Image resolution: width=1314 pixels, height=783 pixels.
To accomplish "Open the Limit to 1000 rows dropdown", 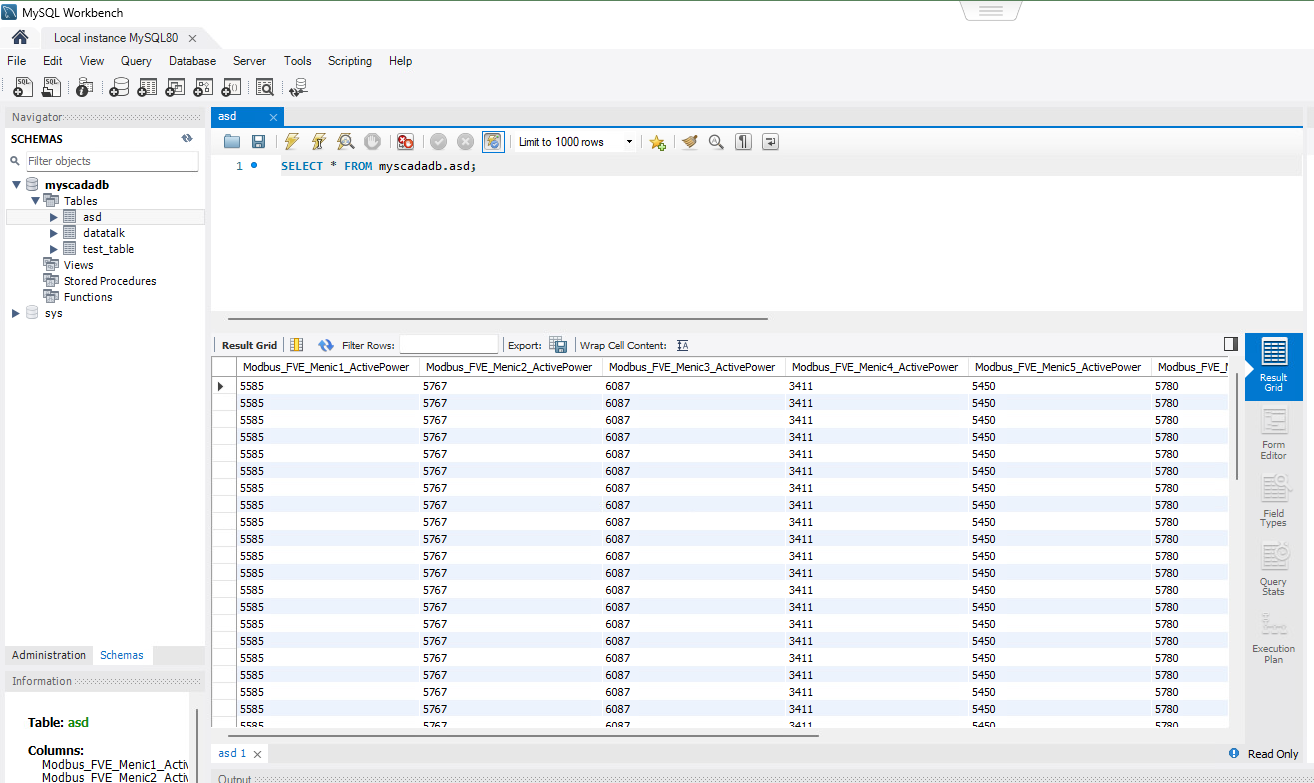I will pos(576,142).
